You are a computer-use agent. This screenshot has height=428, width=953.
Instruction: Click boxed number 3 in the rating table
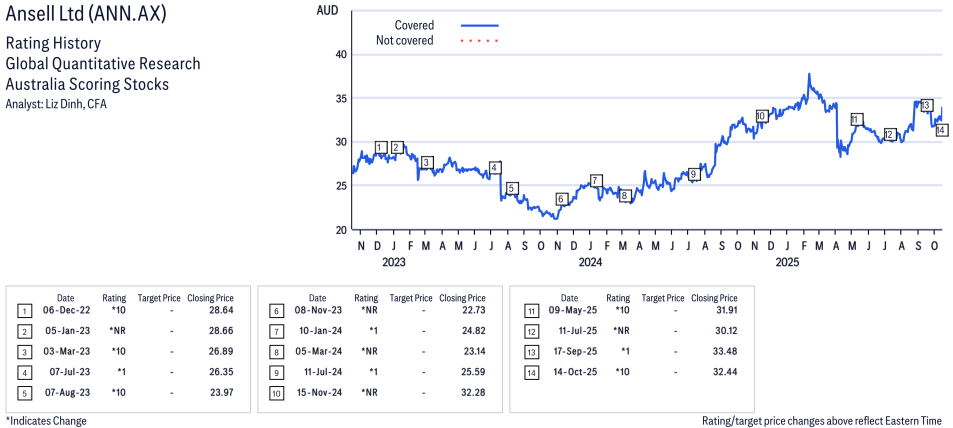23,351
